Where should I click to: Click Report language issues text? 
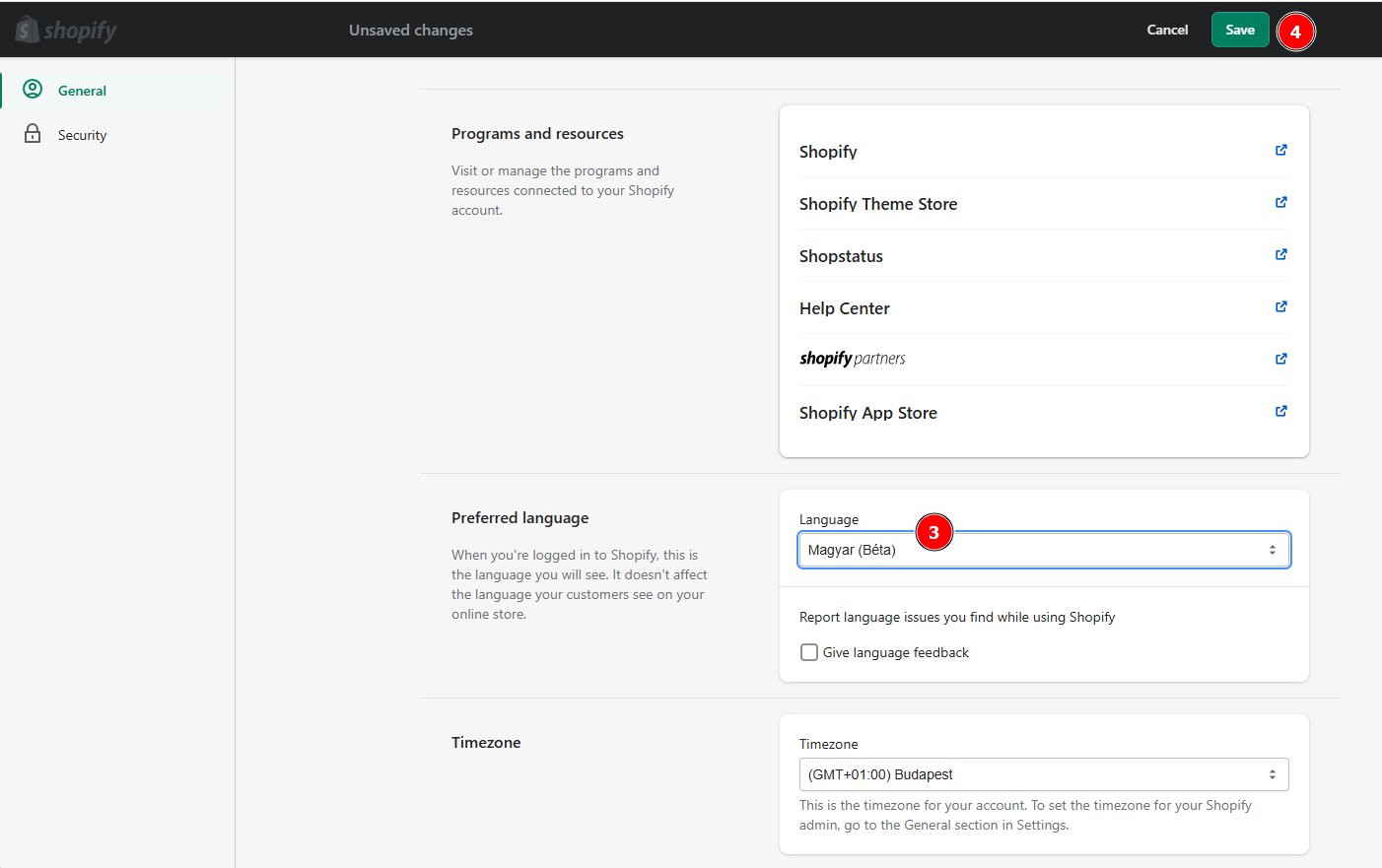957,617
